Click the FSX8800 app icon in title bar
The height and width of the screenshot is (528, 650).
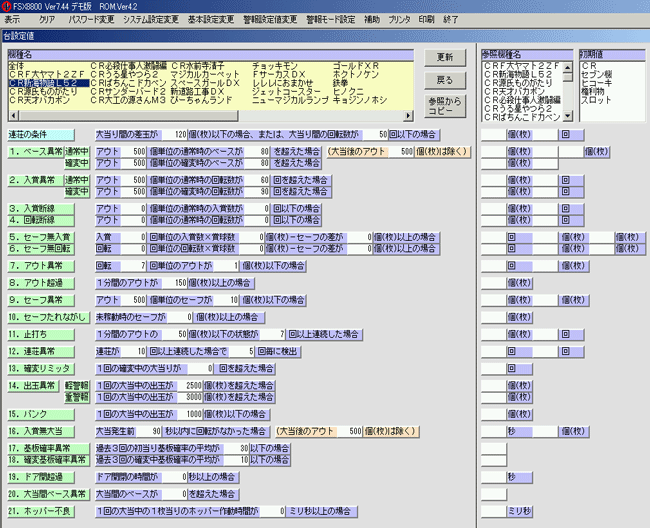pos(6,6)
